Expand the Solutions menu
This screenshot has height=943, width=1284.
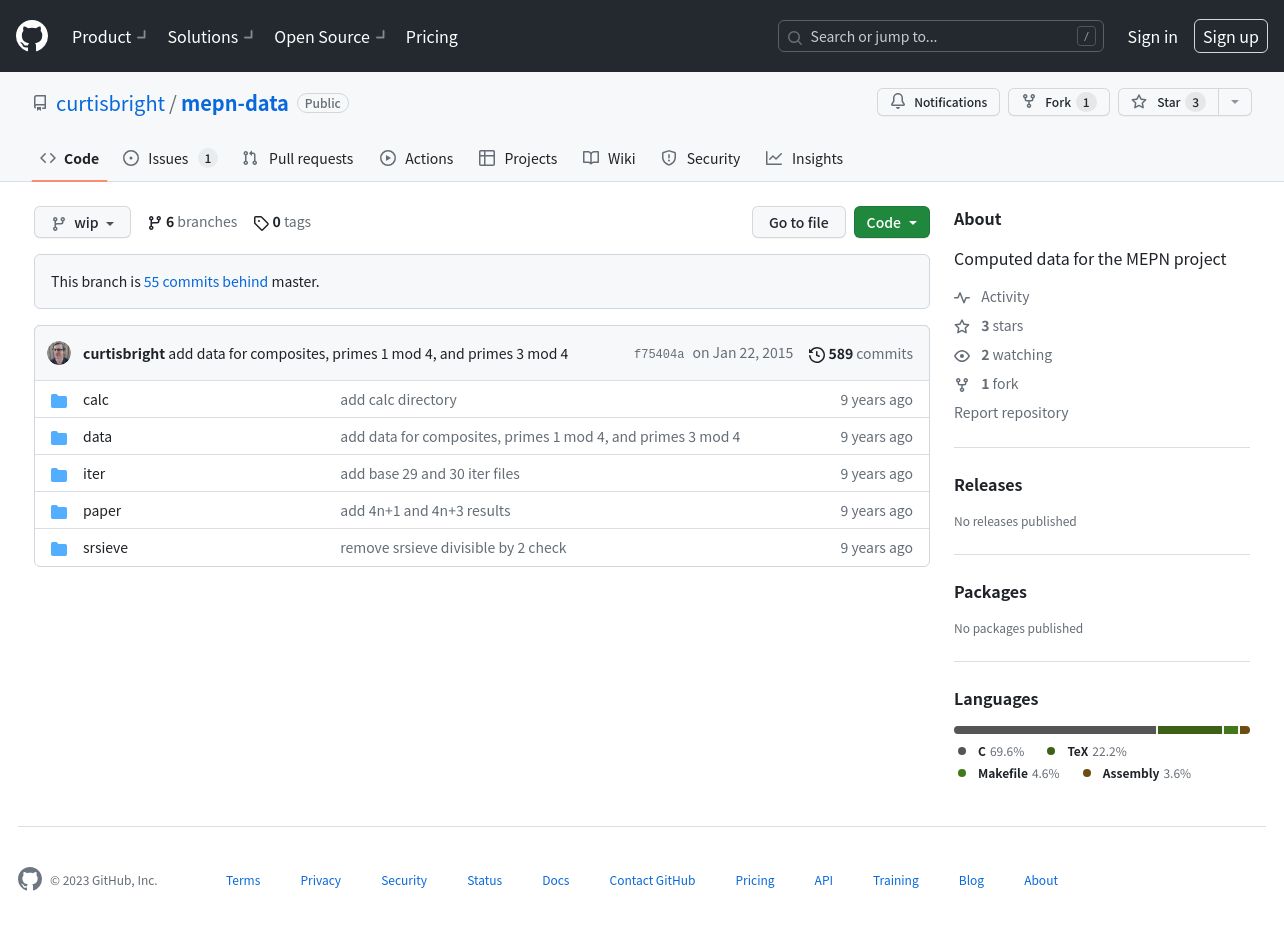point(211,37)
